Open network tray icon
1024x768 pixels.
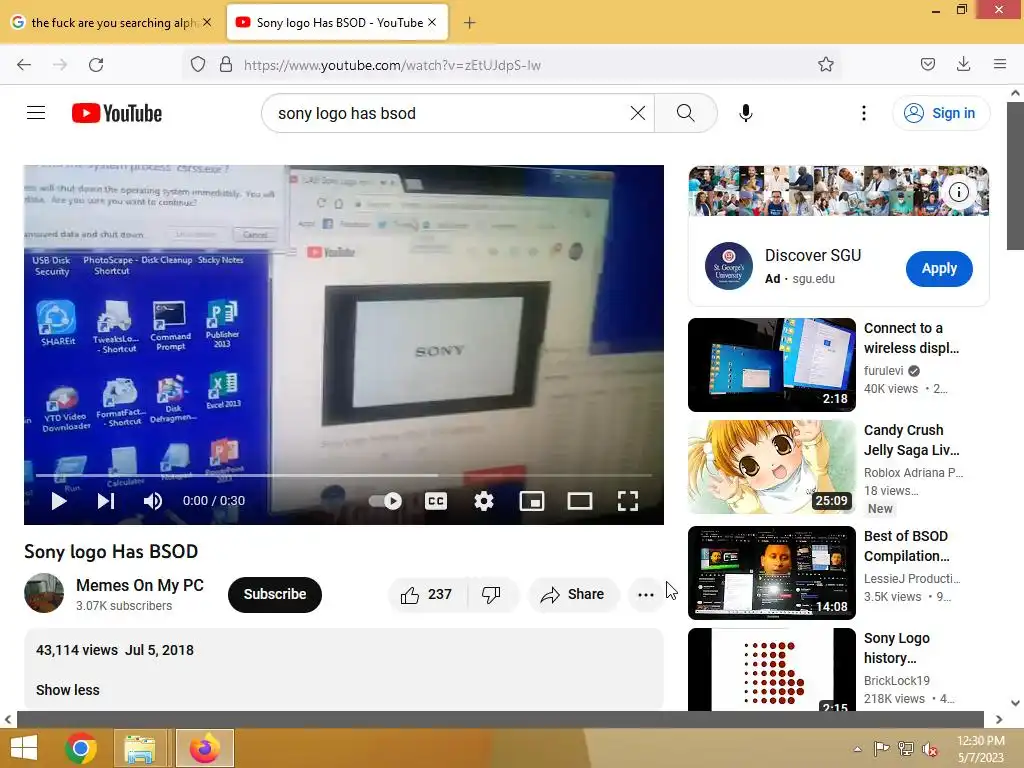[x=906, y=749]
